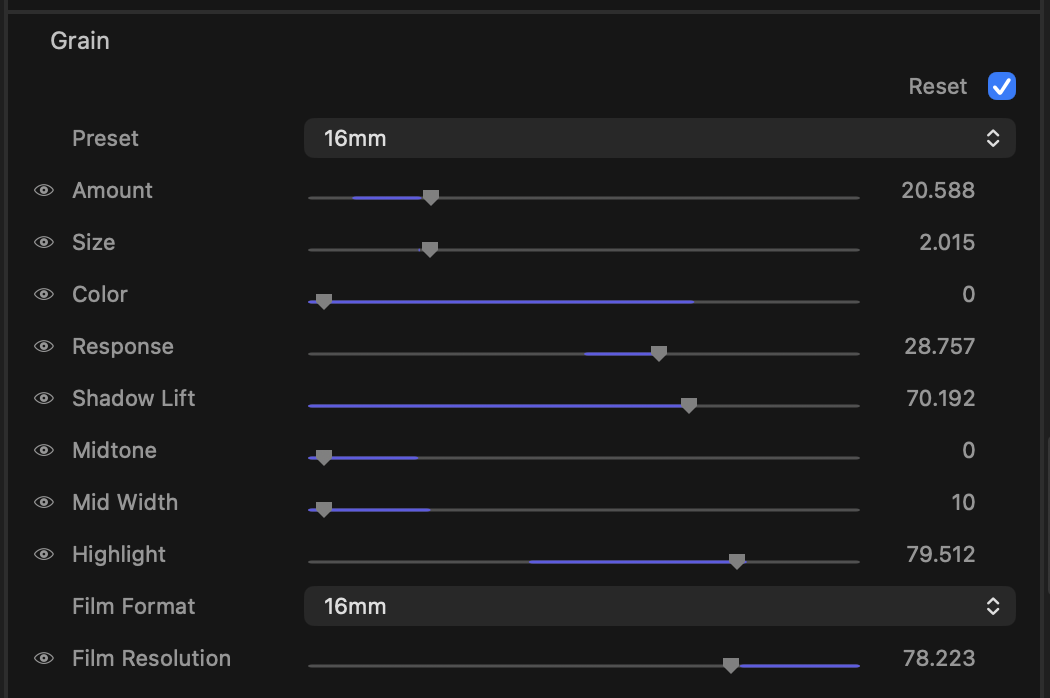Click the Preset label

pos(105,138)
